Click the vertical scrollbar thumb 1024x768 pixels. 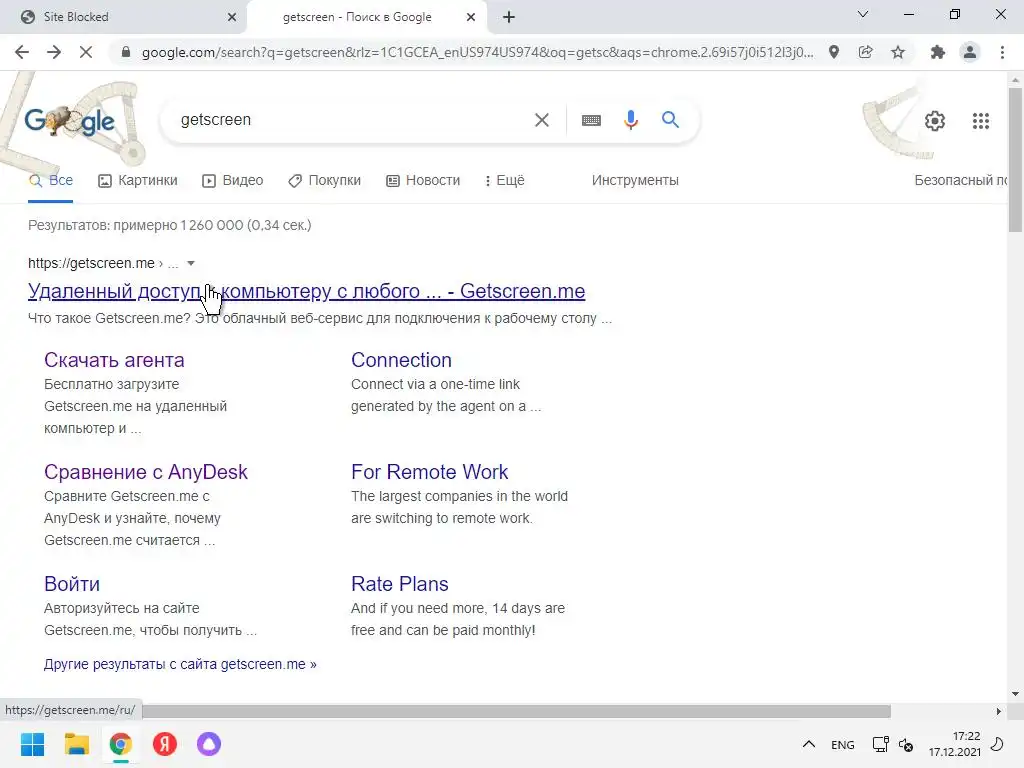tap(1015, 159)
